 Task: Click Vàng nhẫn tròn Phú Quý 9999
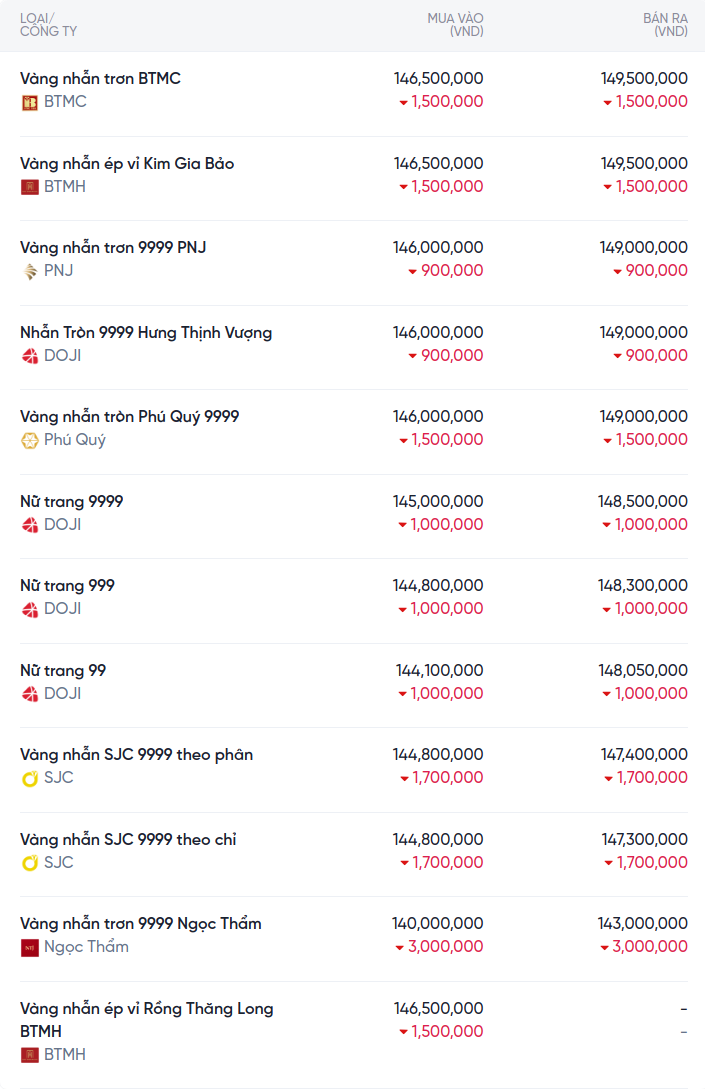[x=130, y=416]
